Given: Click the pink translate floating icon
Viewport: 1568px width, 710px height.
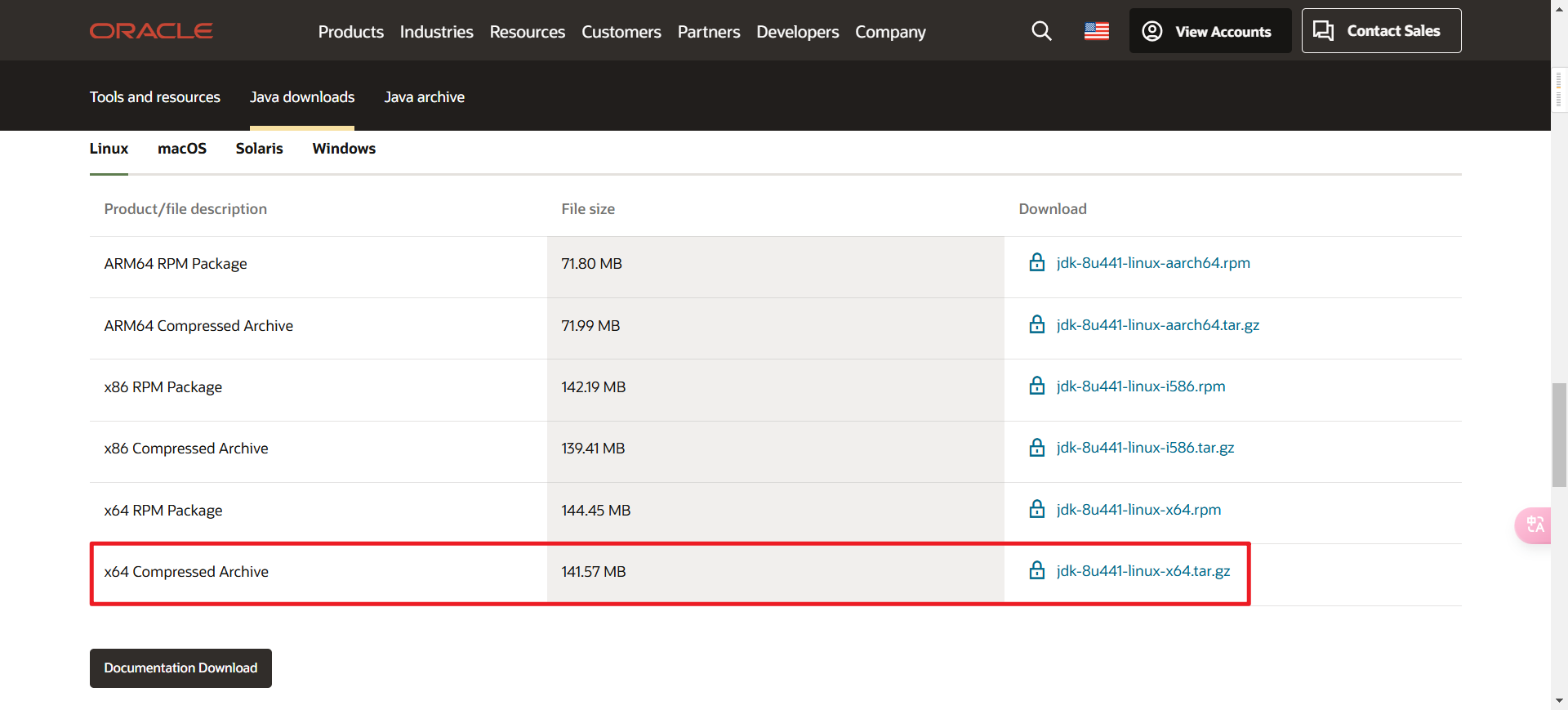Looking at the screenshot, I should (1534, 525).
